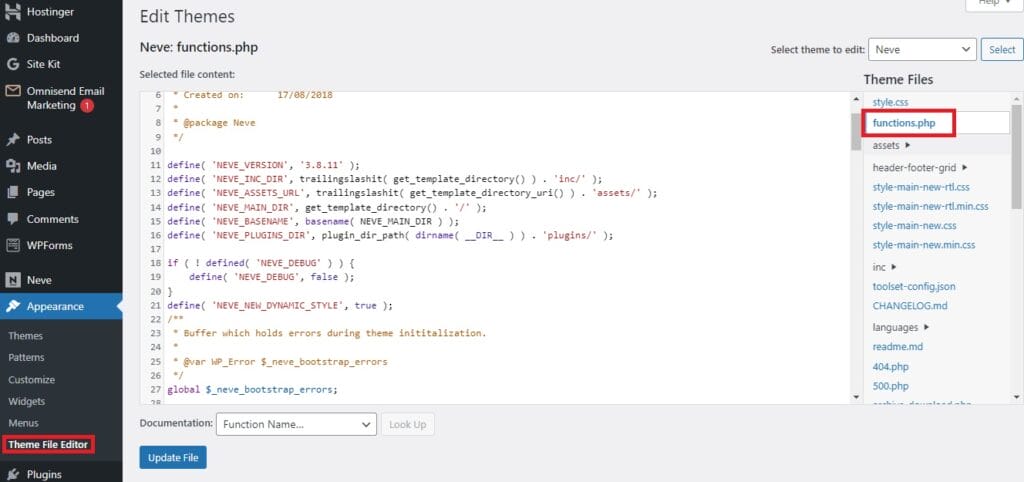Click code line 21 NEVE_NEW_DYNAMIC_STYLE
Image resolution: width=1024 pixels, height=482 pixels.
(280, 306)
